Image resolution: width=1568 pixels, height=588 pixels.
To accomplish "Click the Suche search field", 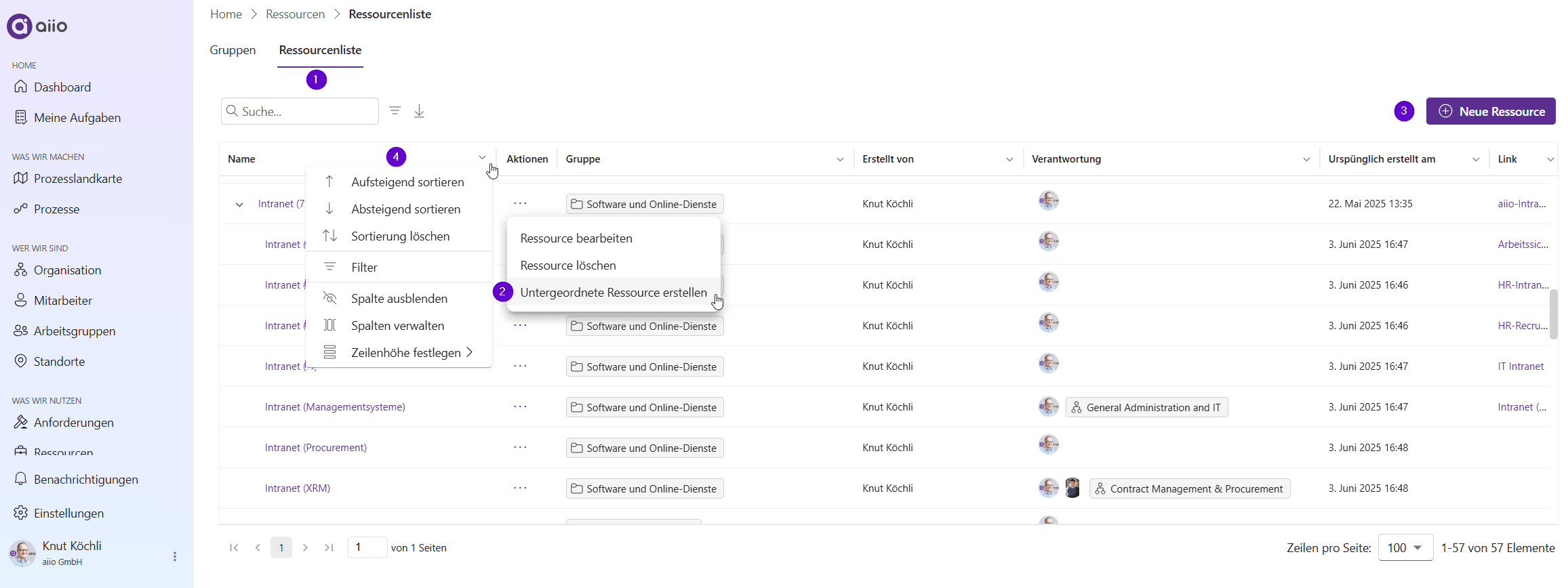I will (300, 111).
